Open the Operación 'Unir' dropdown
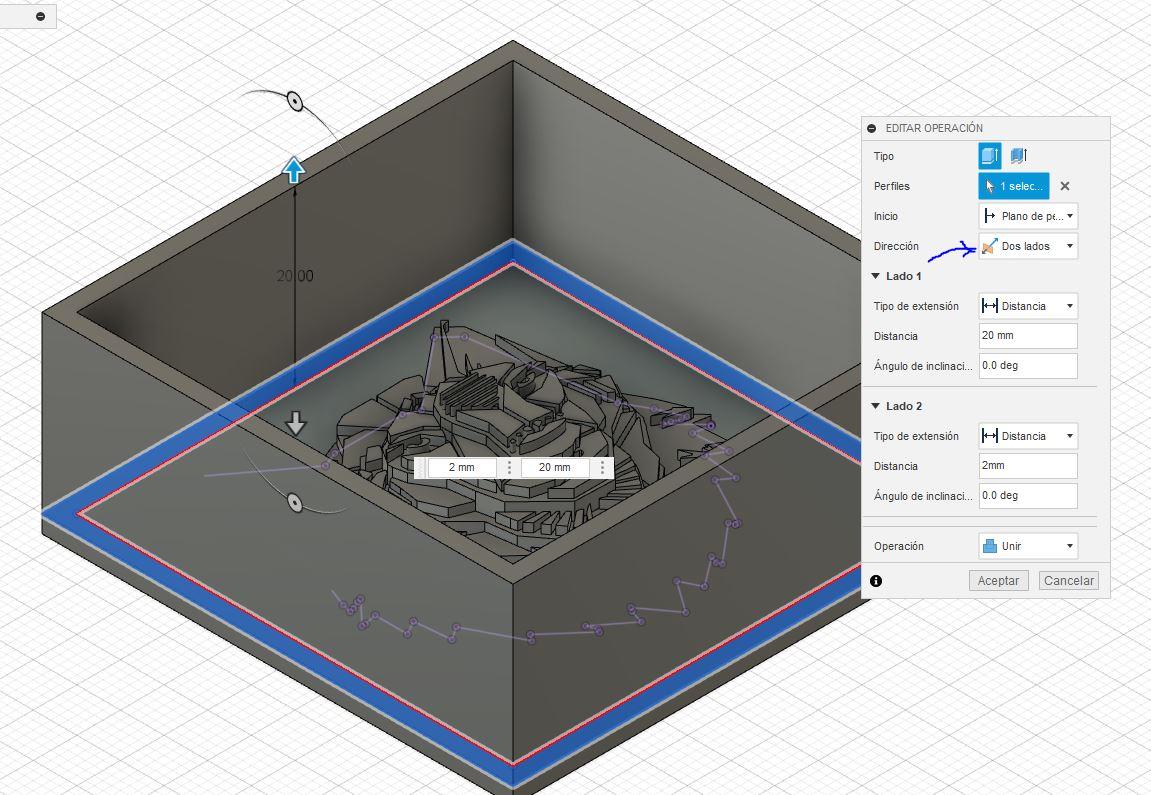 [1028, 546]
